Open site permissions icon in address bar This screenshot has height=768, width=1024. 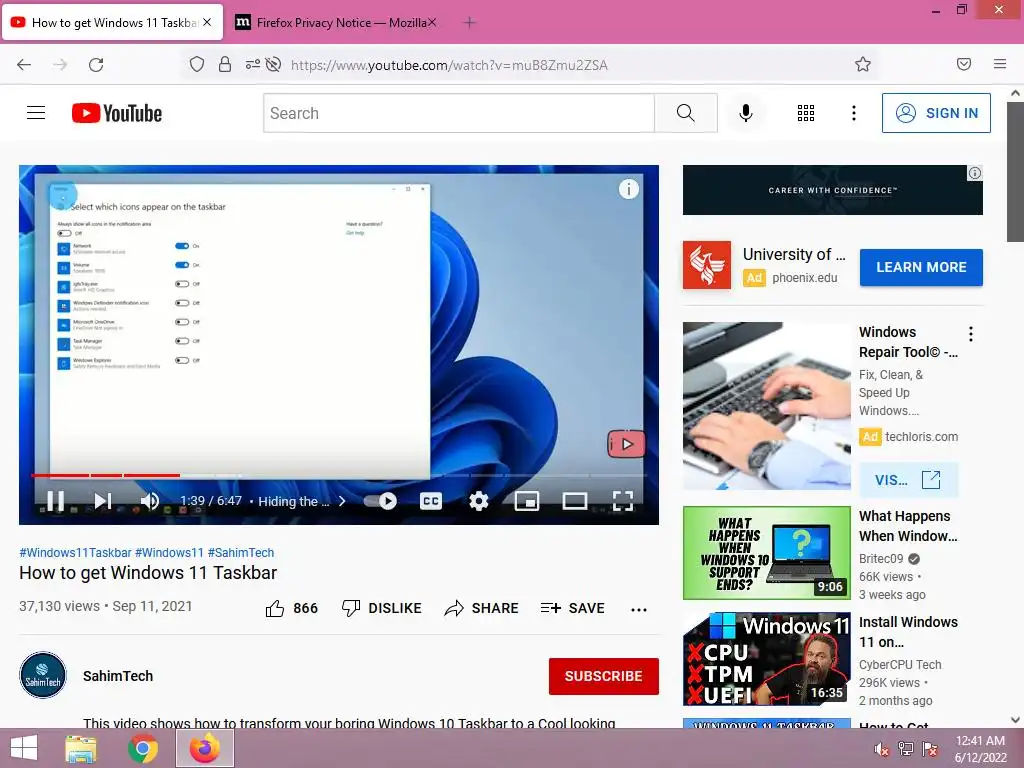point(253,65)
